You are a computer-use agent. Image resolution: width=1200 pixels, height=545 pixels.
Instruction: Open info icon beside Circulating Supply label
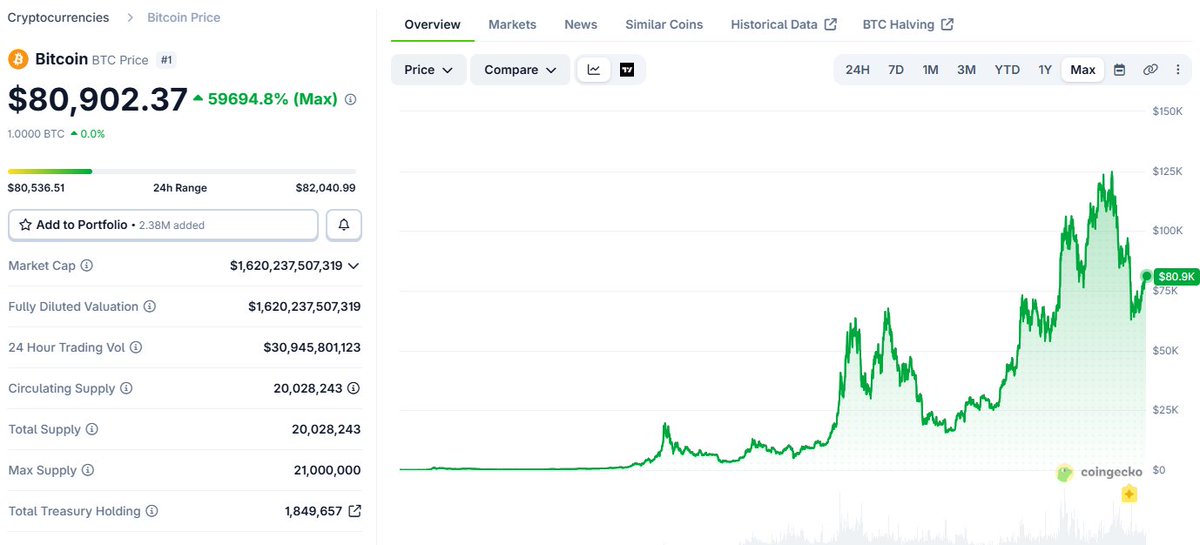coord(126,388)
